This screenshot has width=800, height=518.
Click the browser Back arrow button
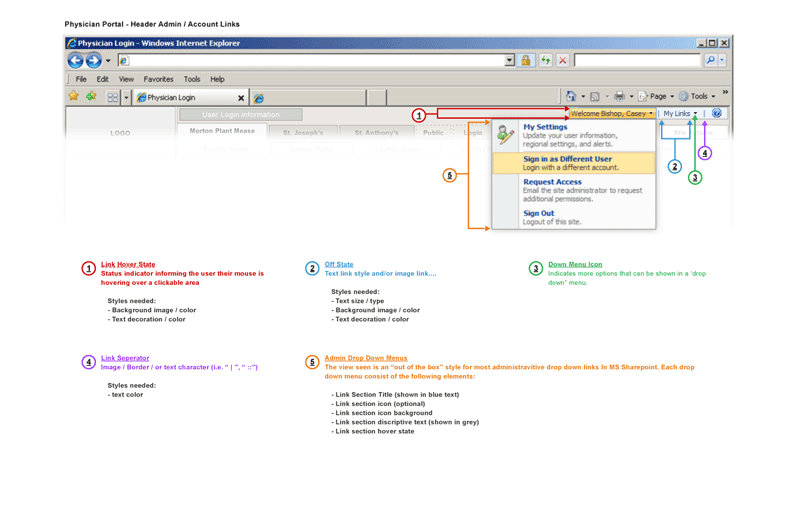(76, 61)
